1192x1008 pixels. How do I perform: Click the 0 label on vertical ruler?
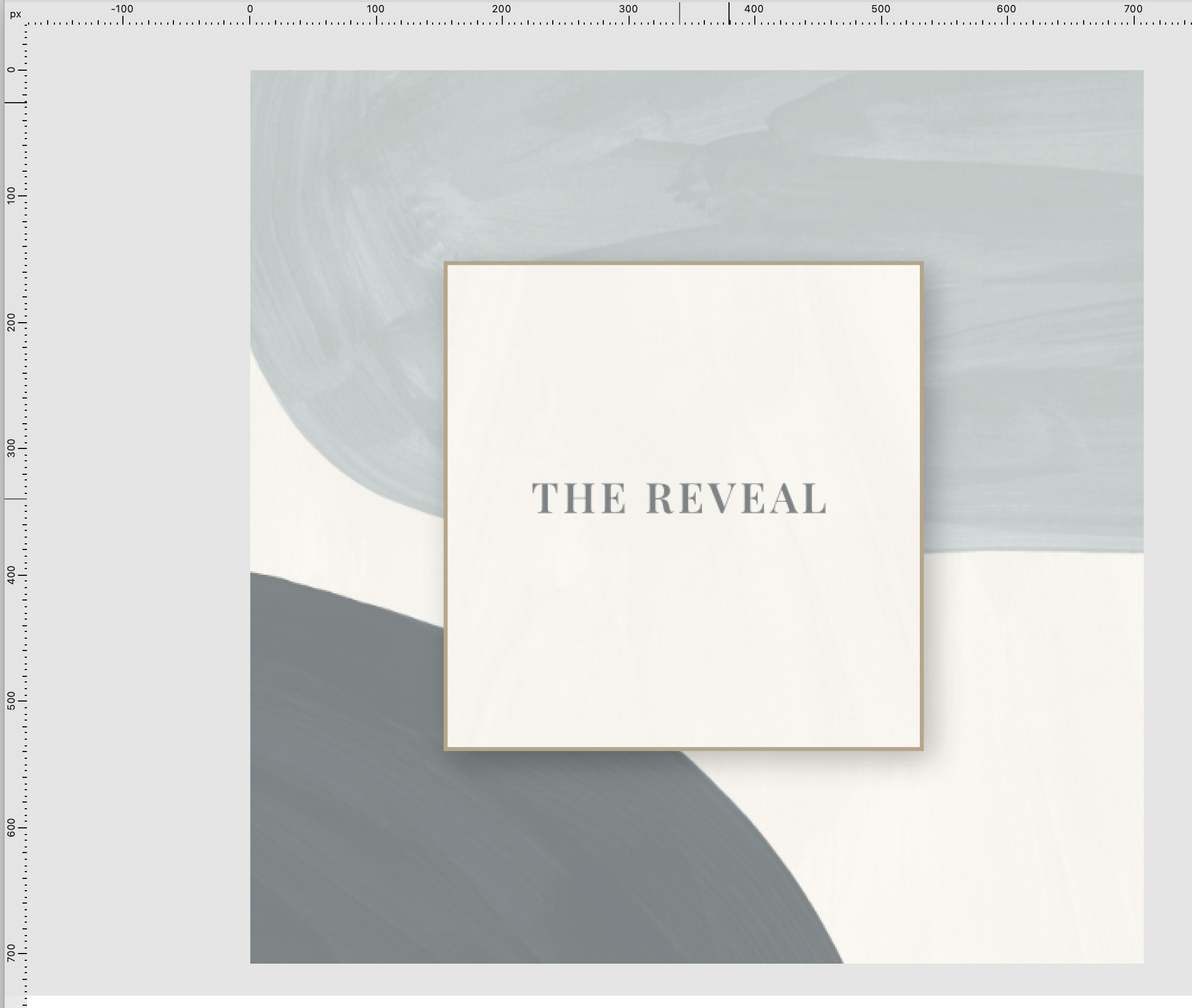[x=11, y=70]
